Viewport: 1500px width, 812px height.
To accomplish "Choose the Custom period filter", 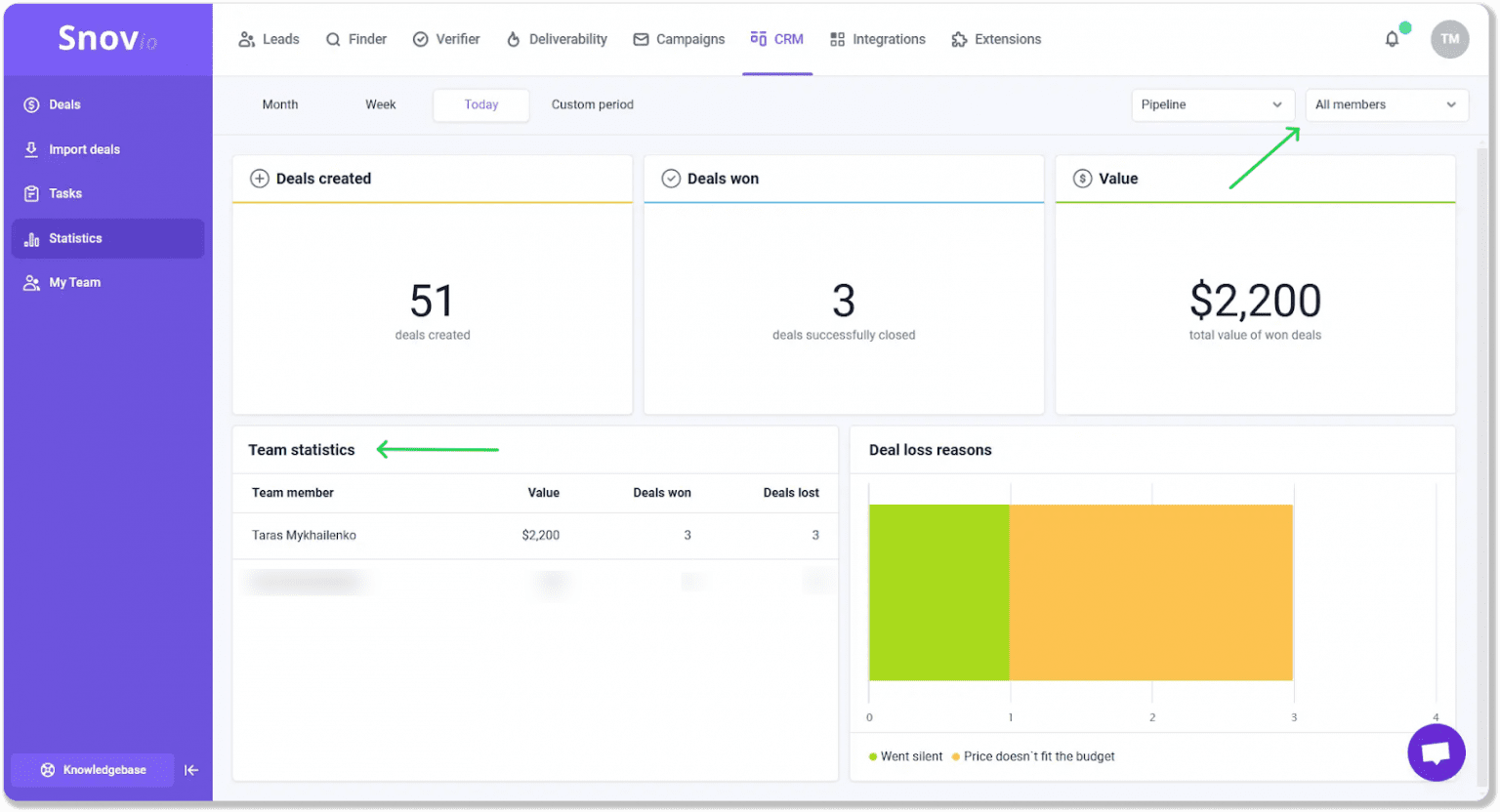I will [x=592, y=104].
